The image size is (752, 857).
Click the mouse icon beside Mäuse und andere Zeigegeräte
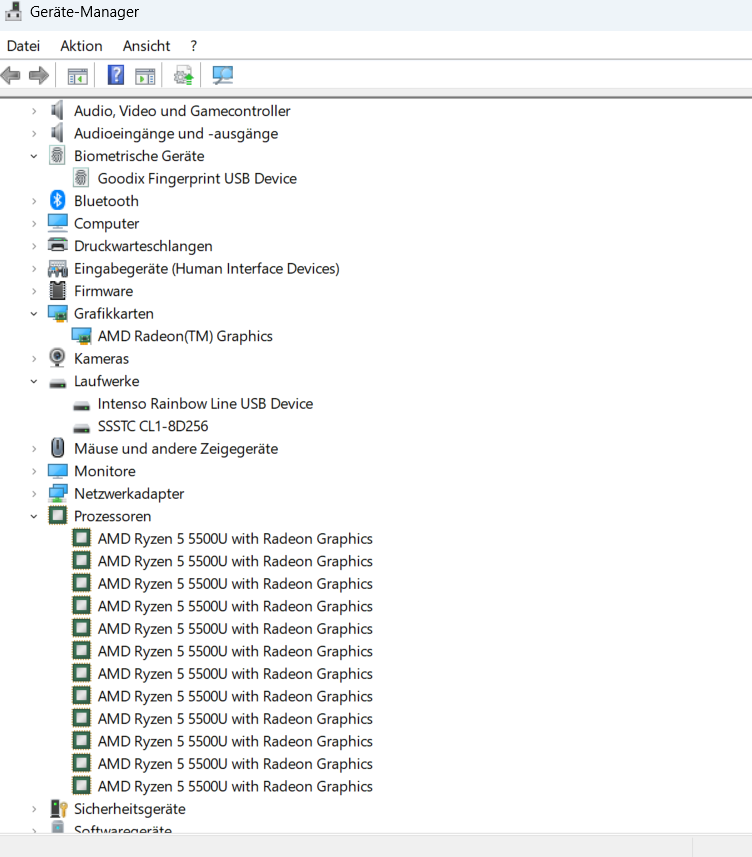point(57,448)
